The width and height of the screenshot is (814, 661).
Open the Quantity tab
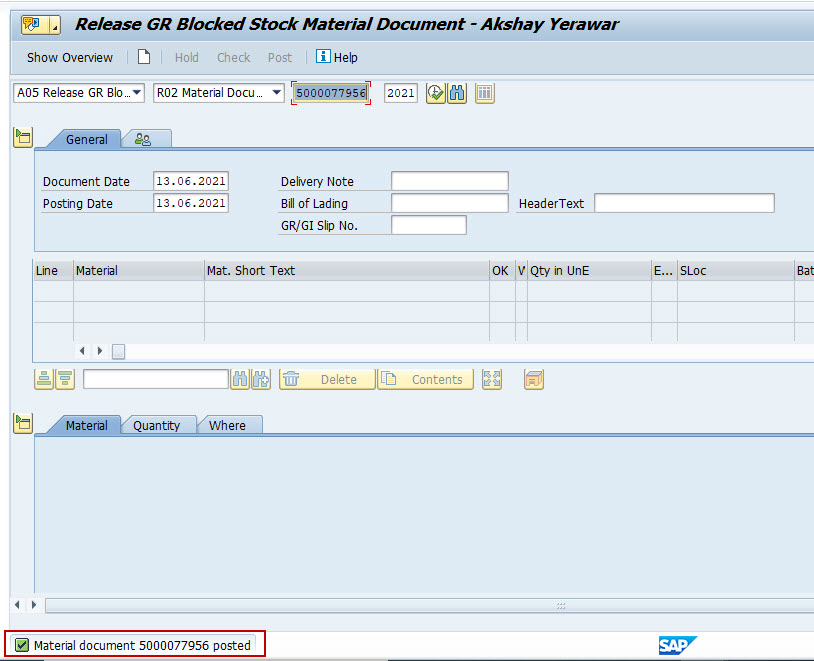(x=156, y=425)
